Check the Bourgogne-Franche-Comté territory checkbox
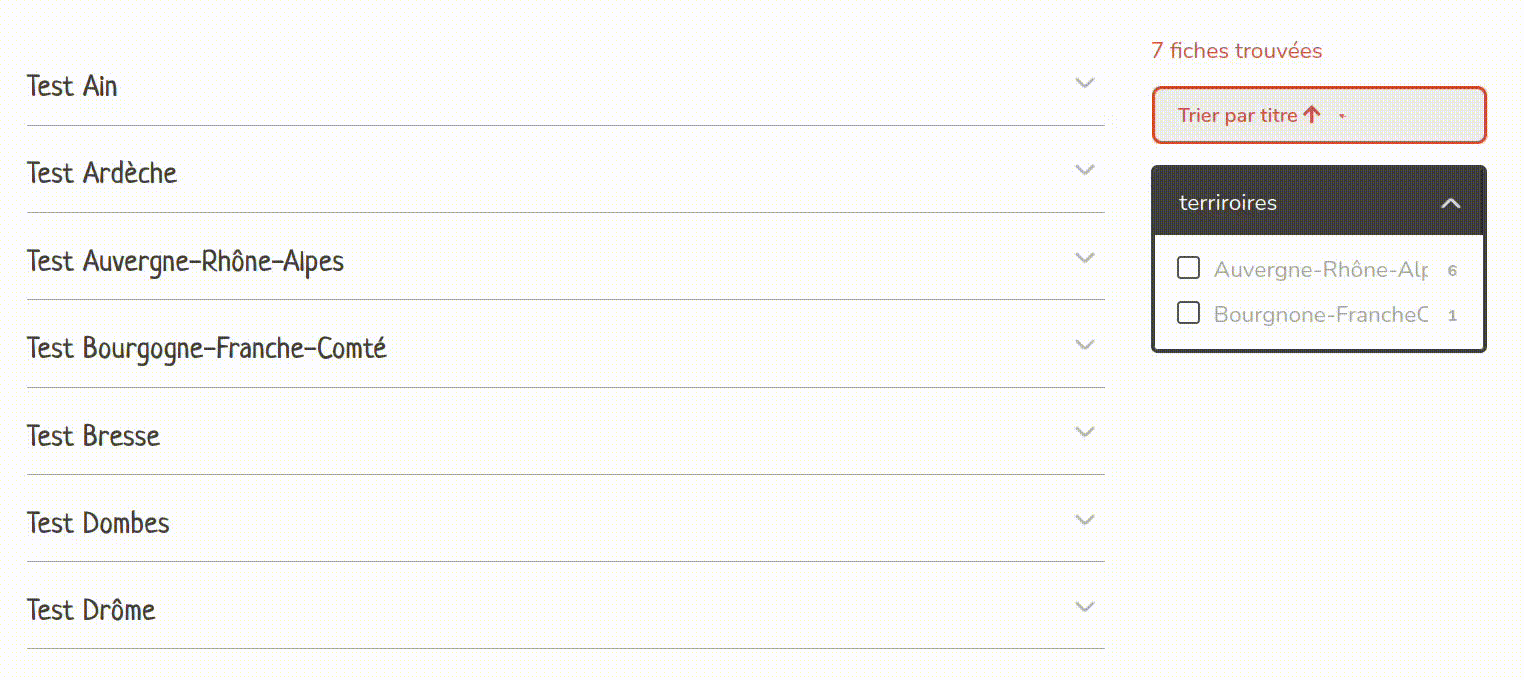1524x680 pixels. [1188, 313]
